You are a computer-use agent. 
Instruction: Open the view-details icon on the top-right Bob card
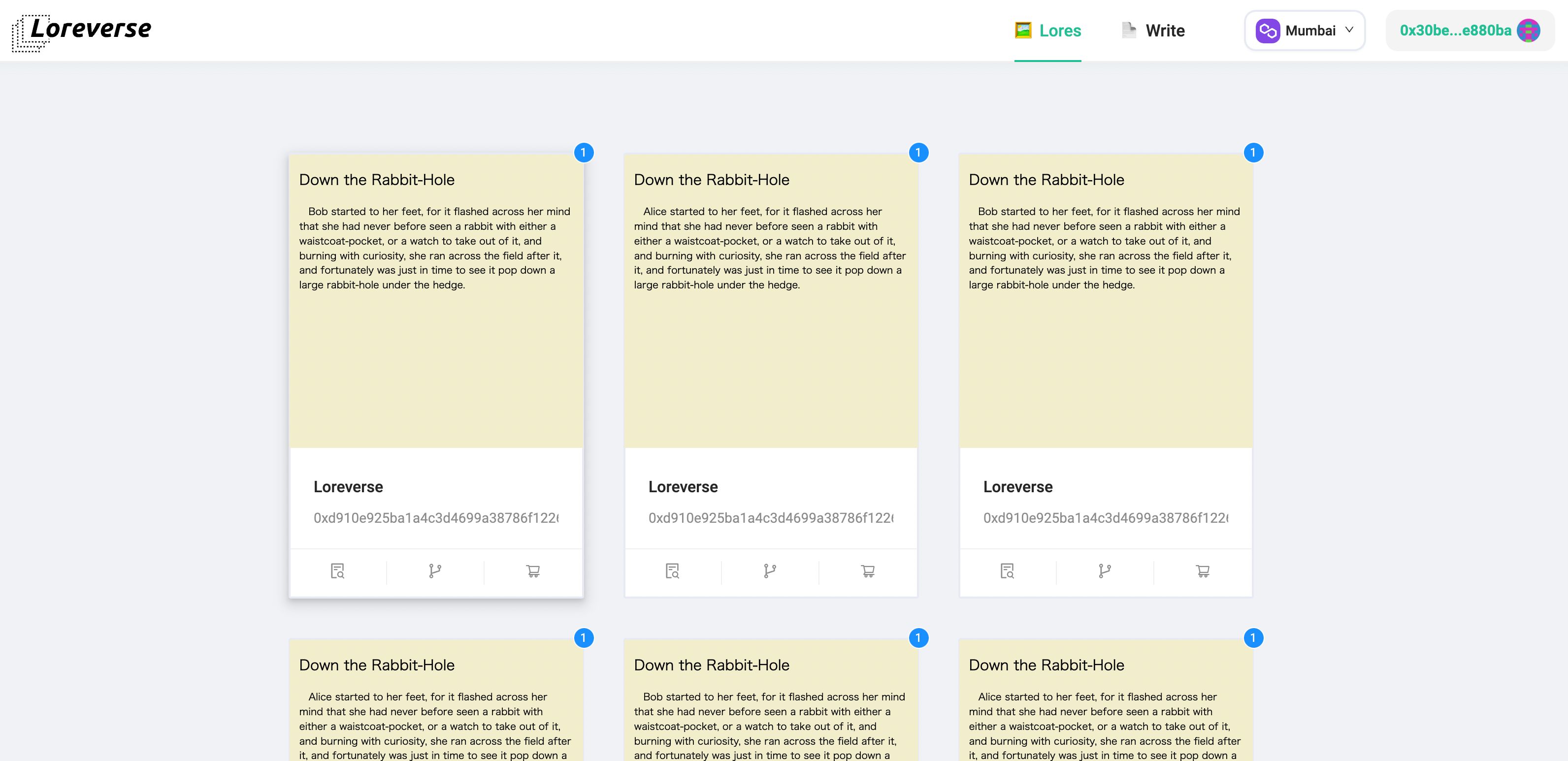click(1007, 571)
